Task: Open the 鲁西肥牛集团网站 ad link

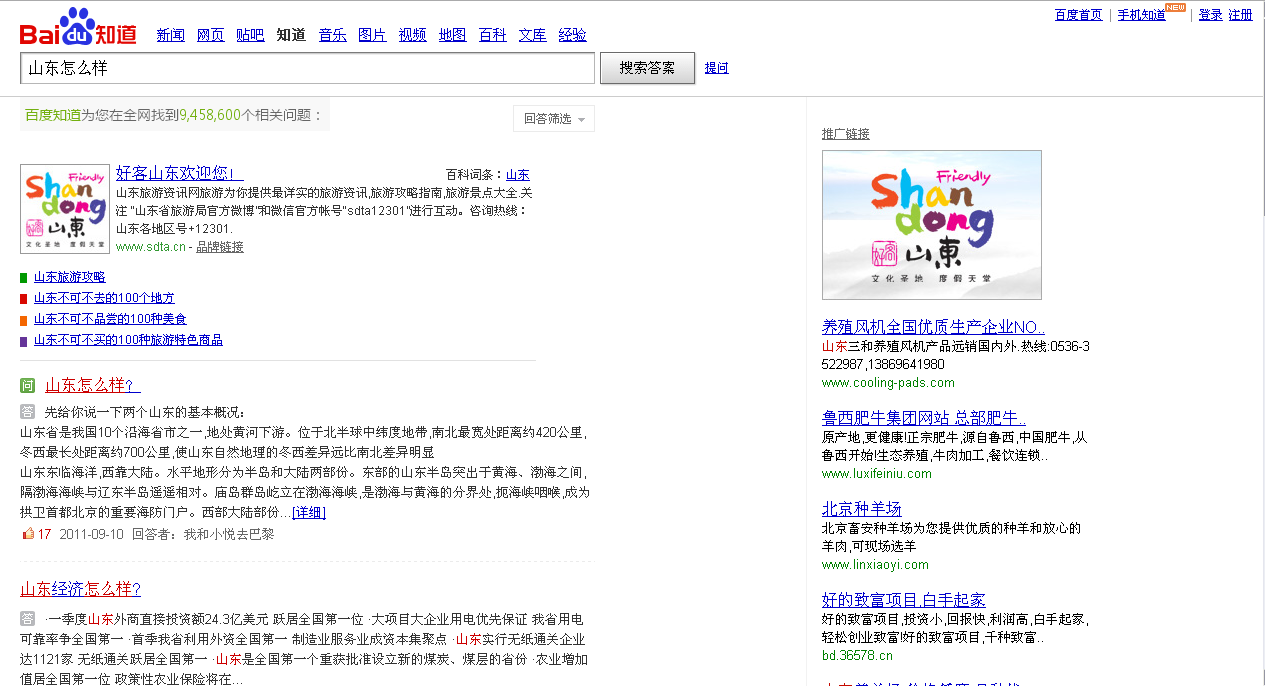Action: [924, 418]
